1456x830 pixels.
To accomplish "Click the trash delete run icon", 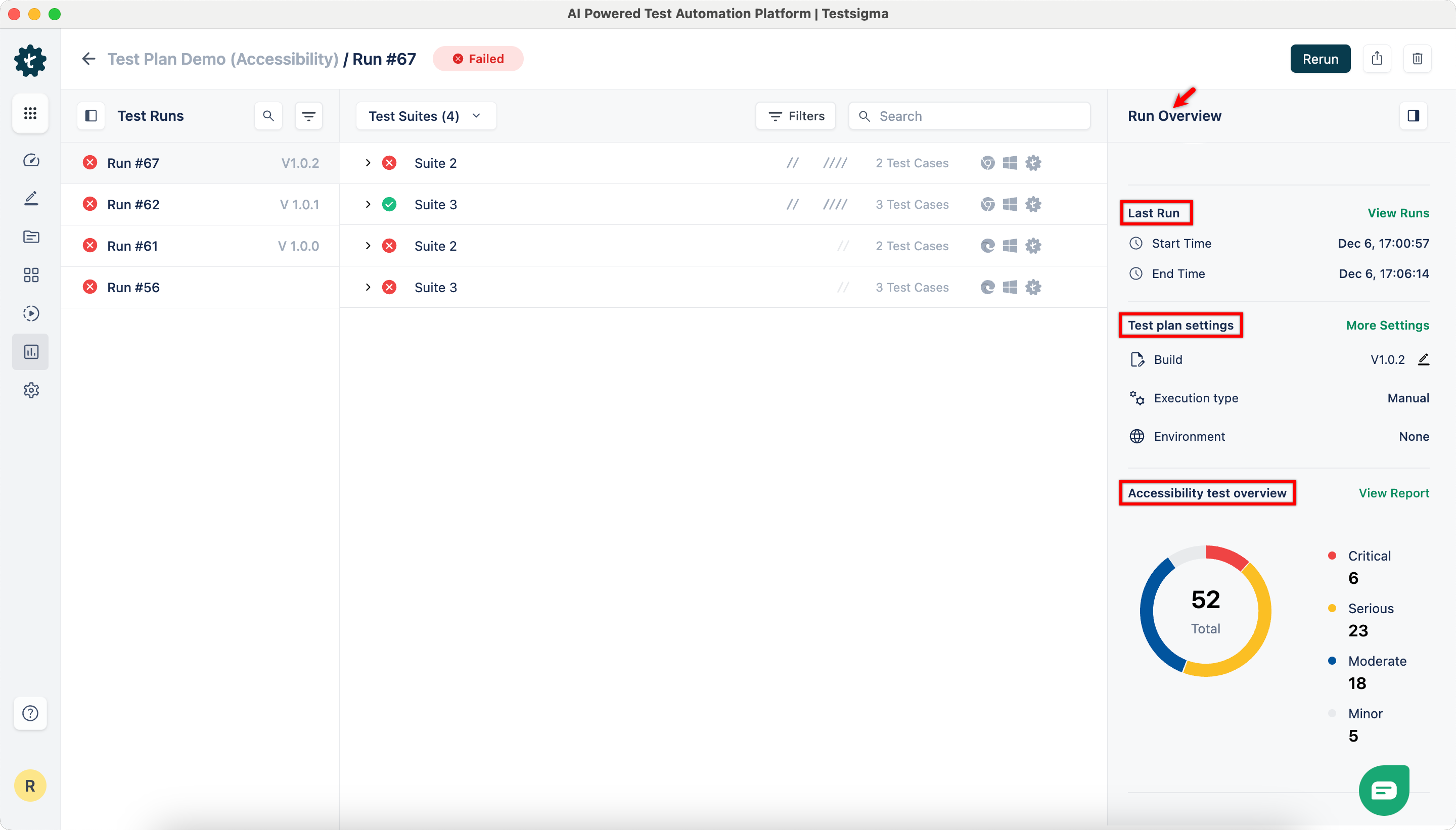I will 1417,59.
